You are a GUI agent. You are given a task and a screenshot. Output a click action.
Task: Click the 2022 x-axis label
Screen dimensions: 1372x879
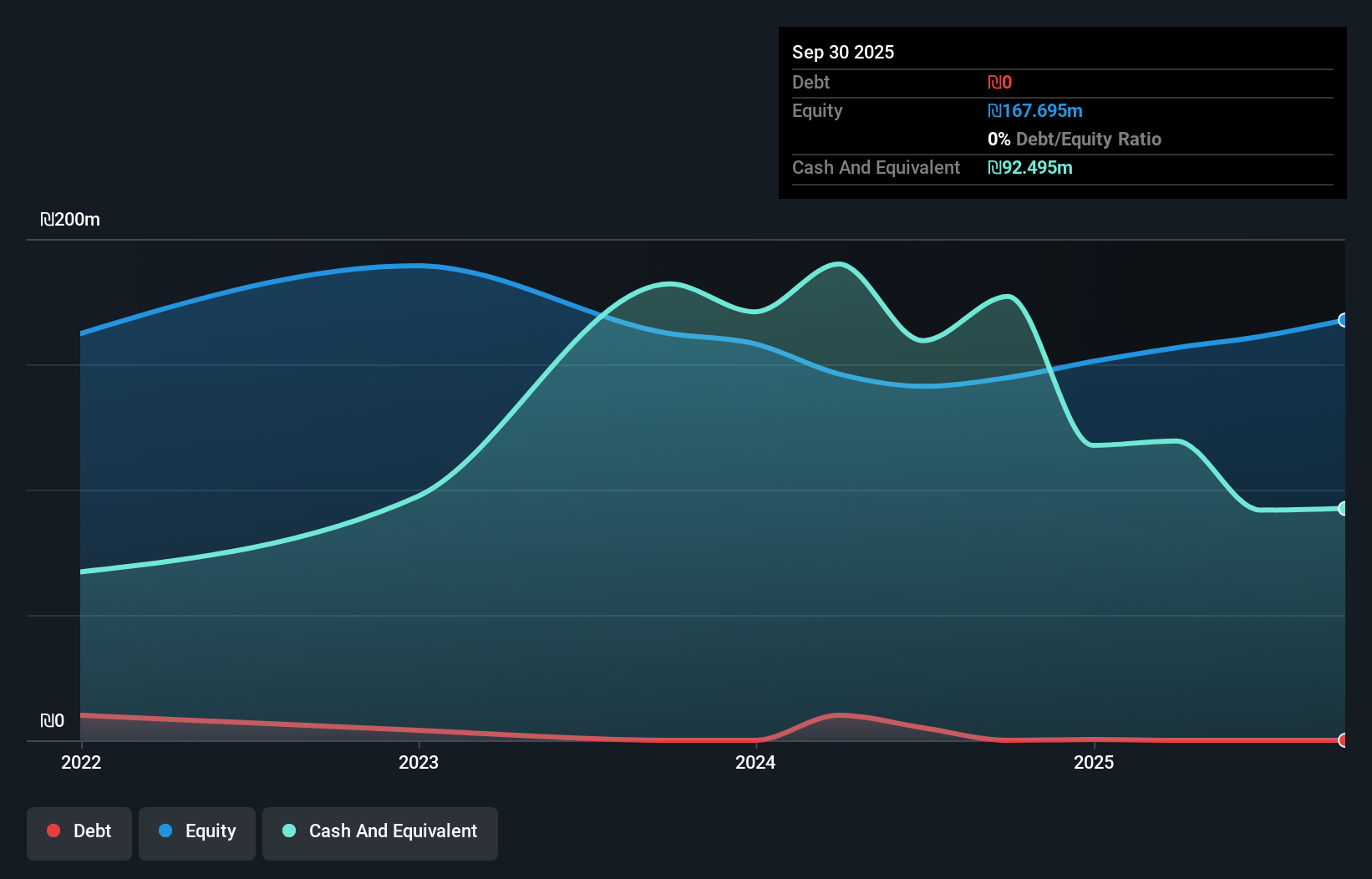[81, 762]
